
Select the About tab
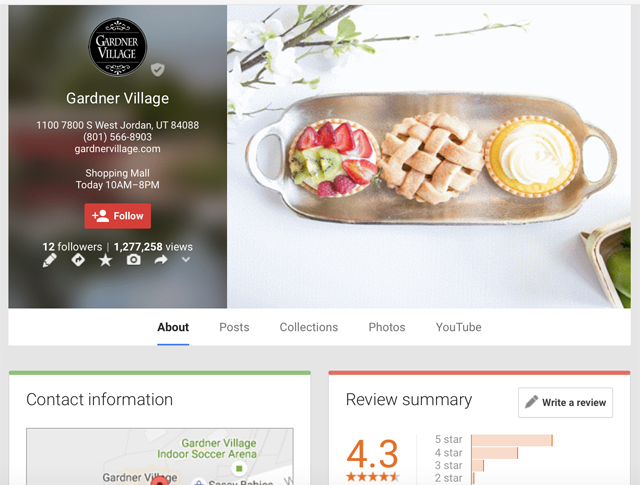(173, 327)
